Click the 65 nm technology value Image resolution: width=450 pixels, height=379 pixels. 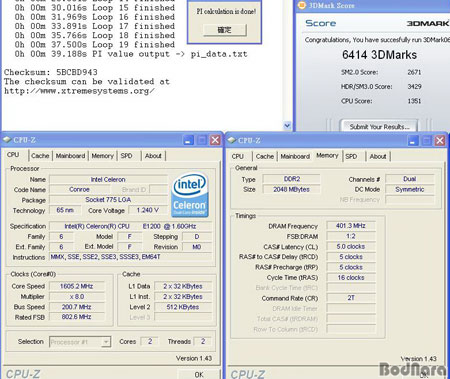pos(65,210)
